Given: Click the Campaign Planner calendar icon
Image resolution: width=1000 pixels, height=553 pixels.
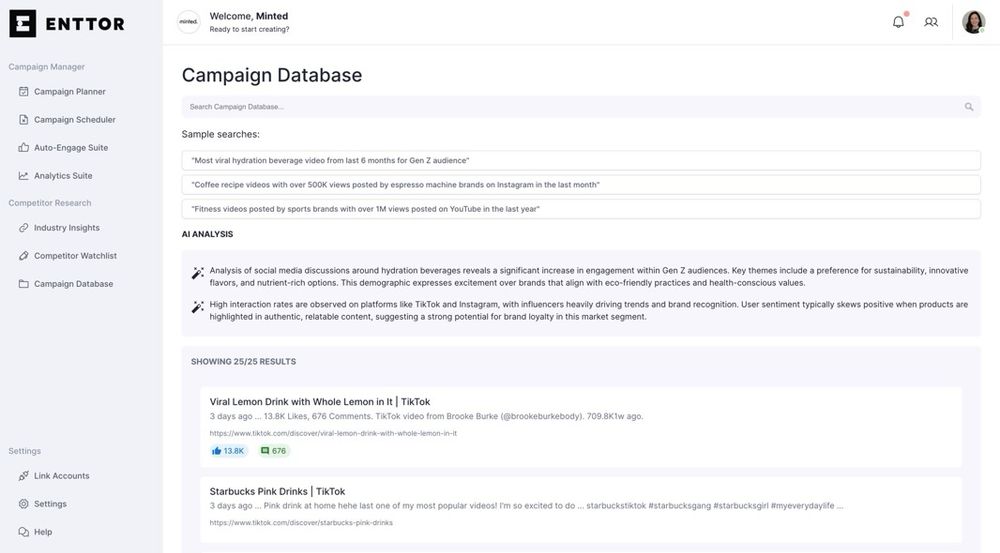Looking at the screenshot, I should coord(24,91).
